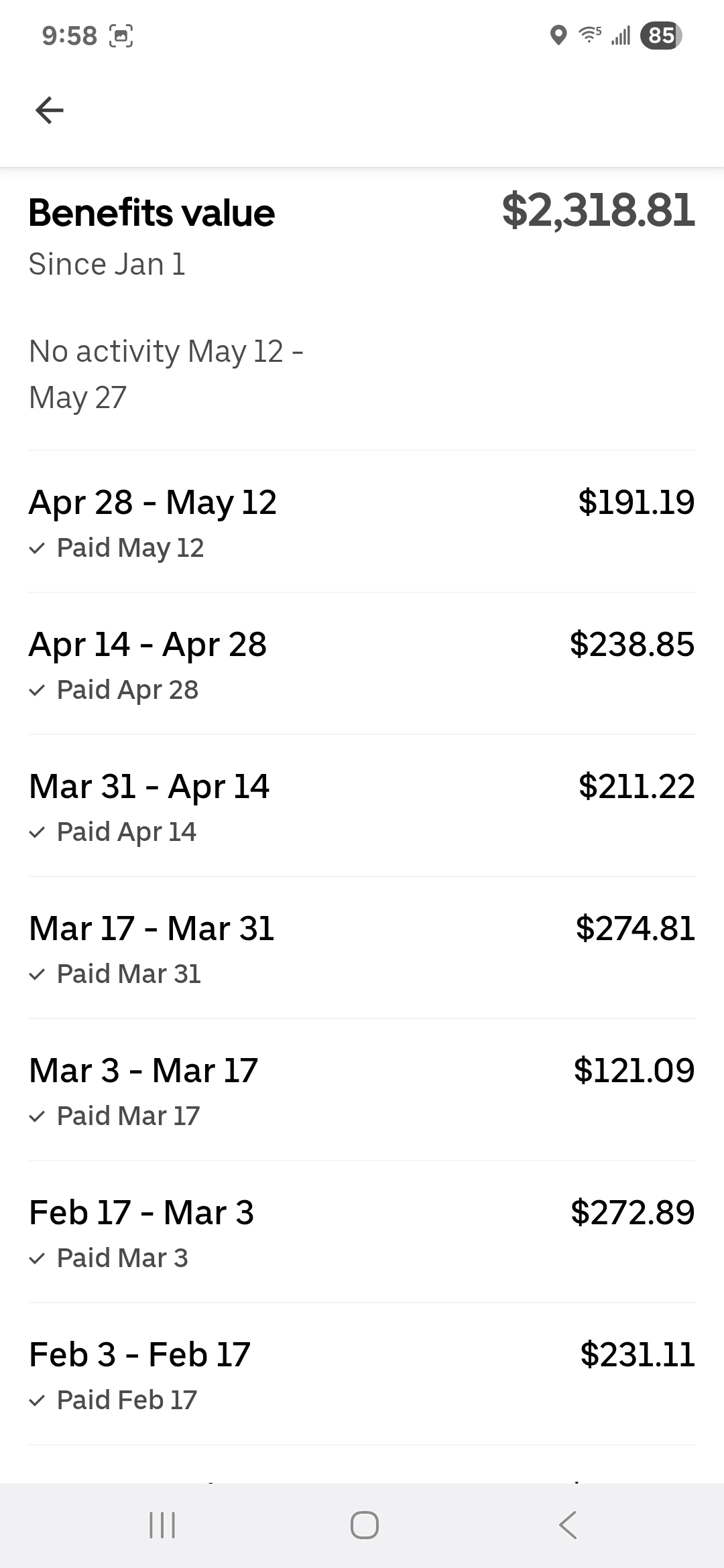
Task: Tap the battery indicator showing 85
Action: [661, 35]
